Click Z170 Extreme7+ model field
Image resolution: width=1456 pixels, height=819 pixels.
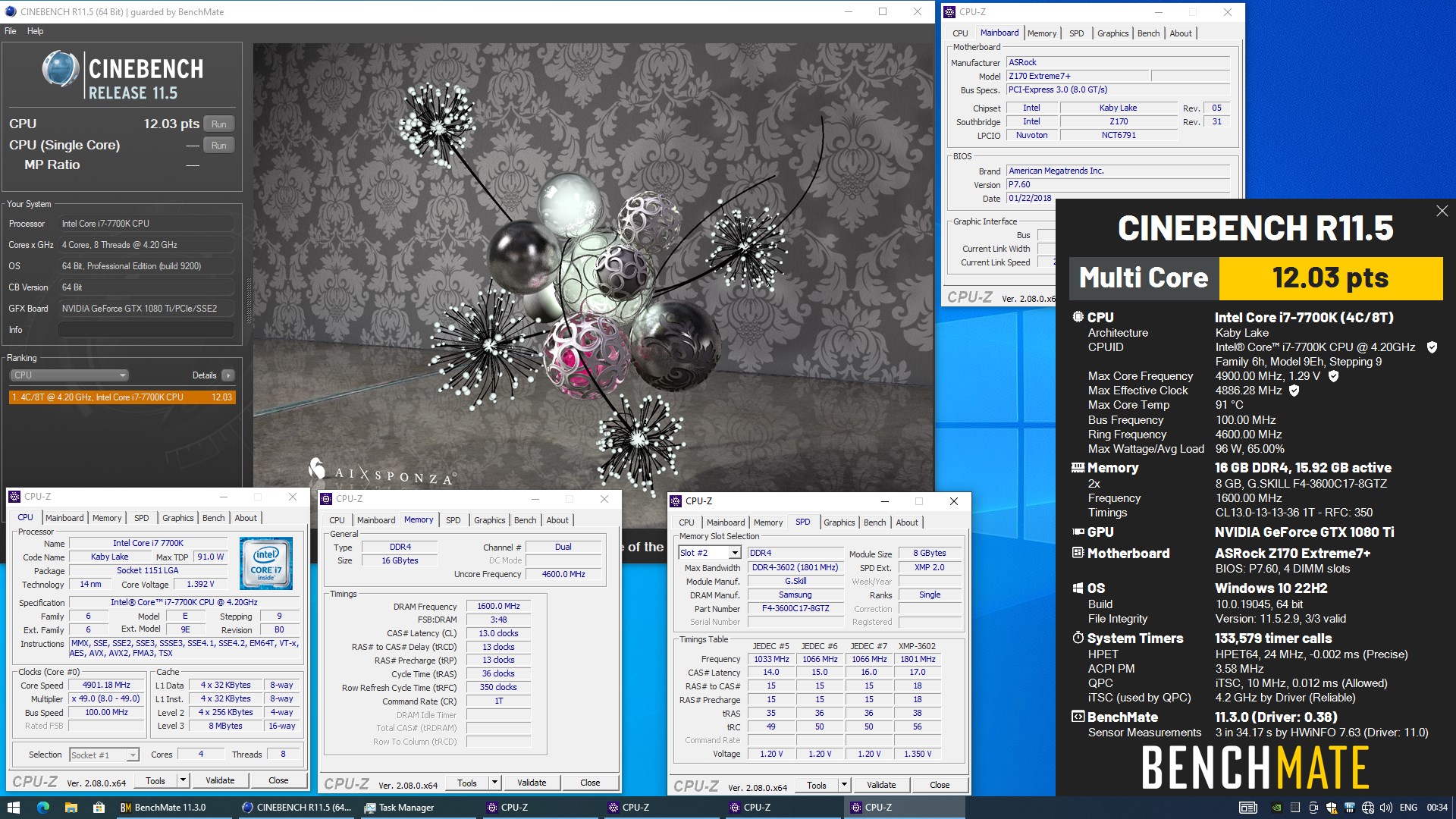point(1078,76)
